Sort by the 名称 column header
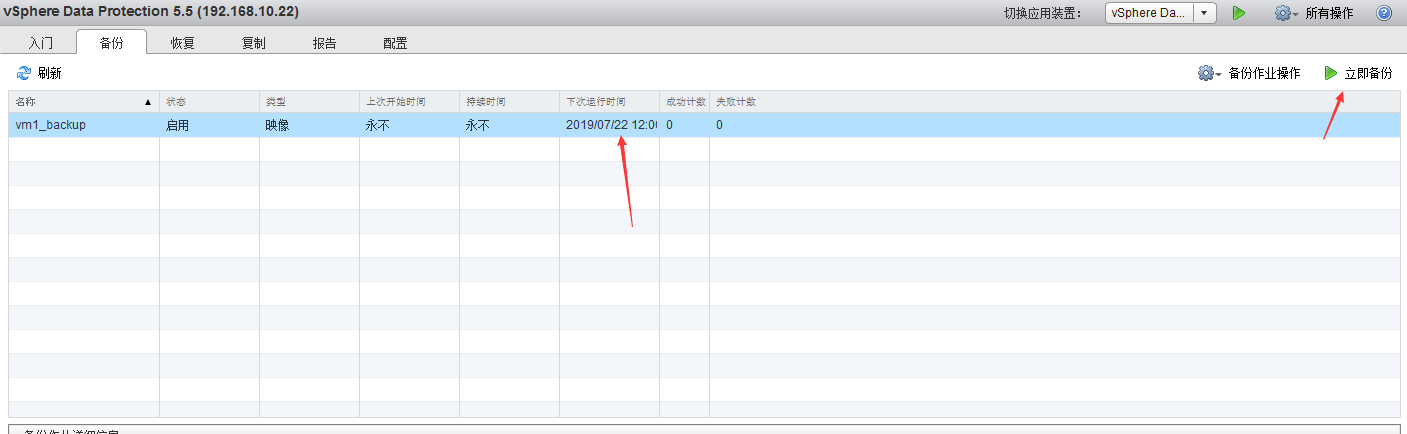 (84, 102)
